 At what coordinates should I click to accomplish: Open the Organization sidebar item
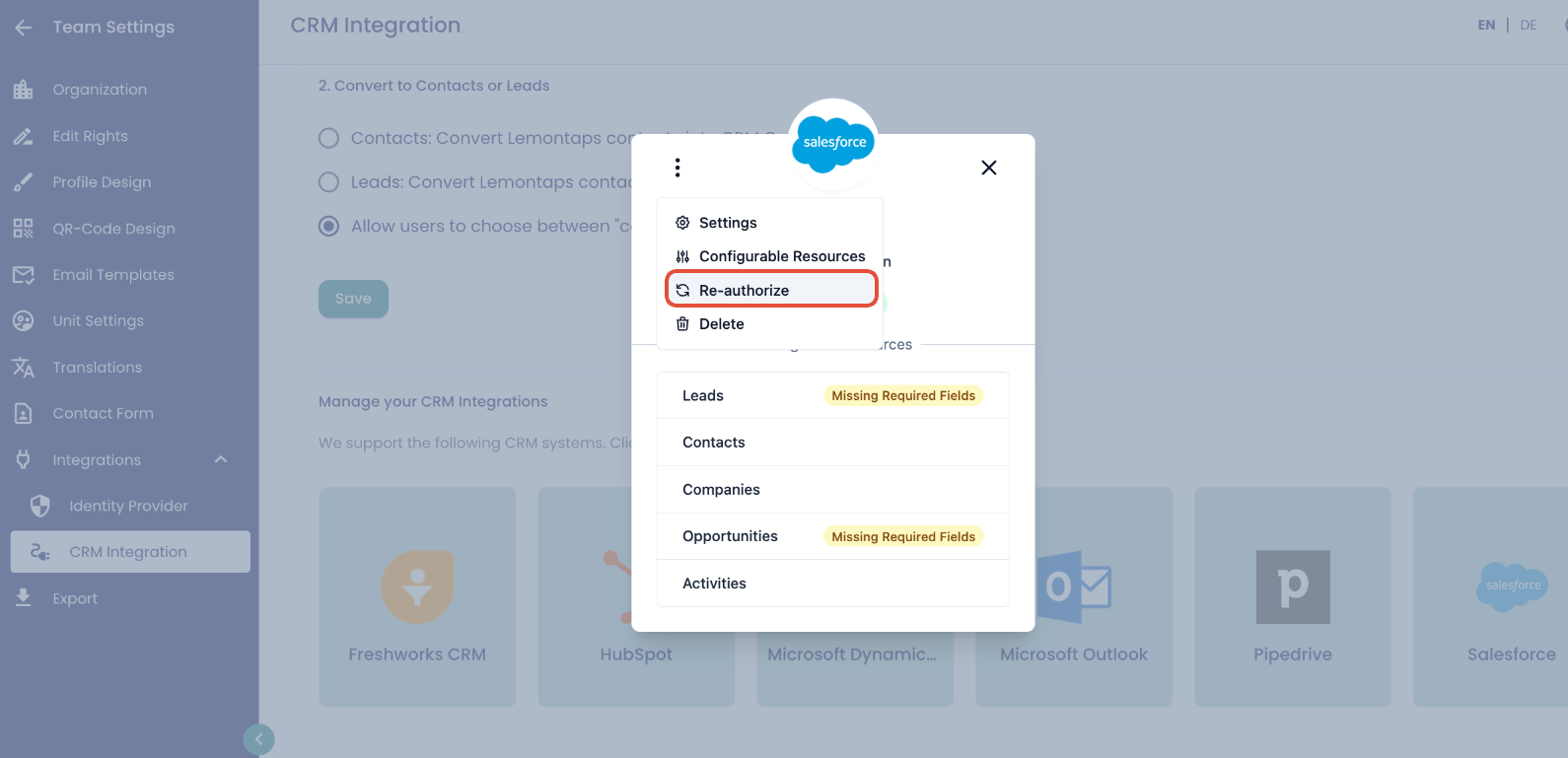click(x=100, y=90)
